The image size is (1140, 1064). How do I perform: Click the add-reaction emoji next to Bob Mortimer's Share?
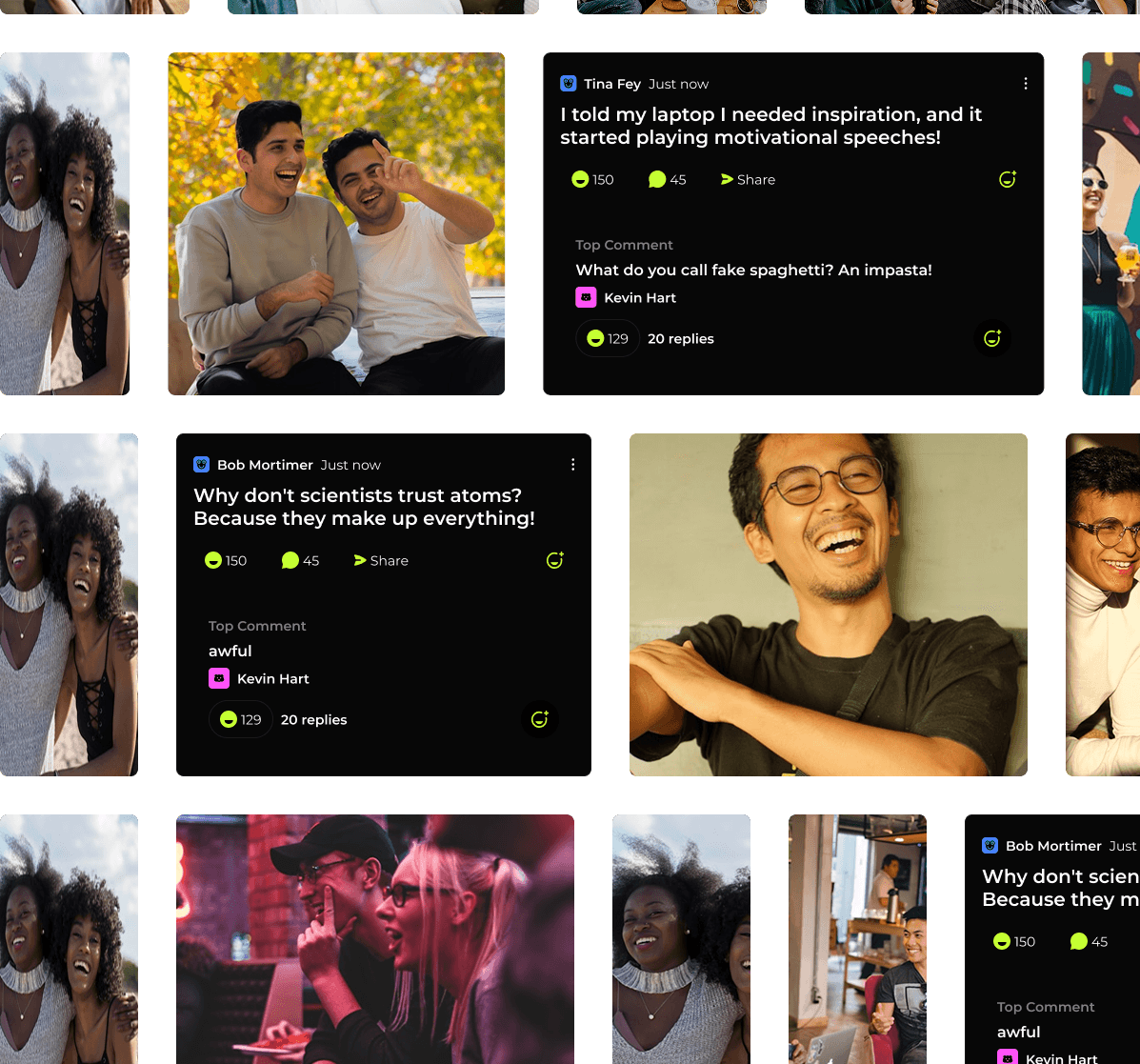554,560
